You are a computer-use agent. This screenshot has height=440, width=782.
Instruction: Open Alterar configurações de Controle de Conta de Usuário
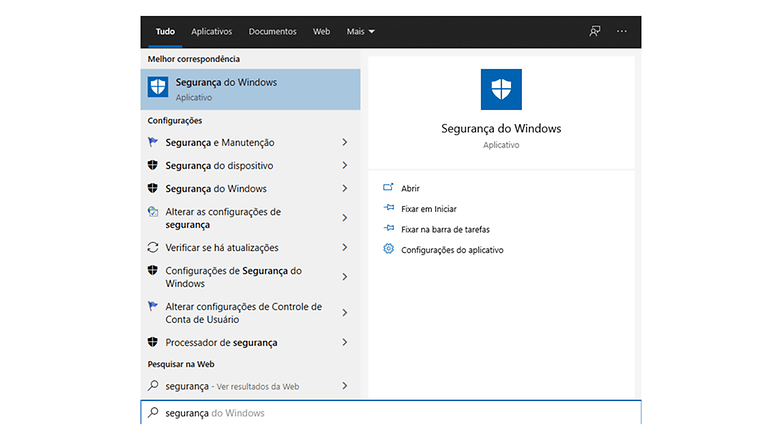[x=243, y=313]
